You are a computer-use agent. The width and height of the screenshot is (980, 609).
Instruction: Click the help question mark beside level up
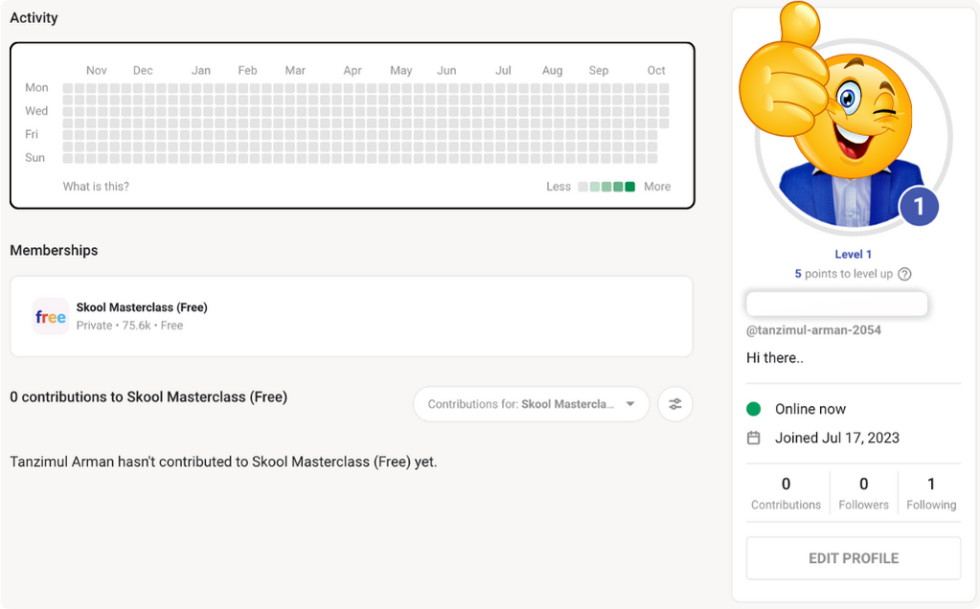point(904,274)
